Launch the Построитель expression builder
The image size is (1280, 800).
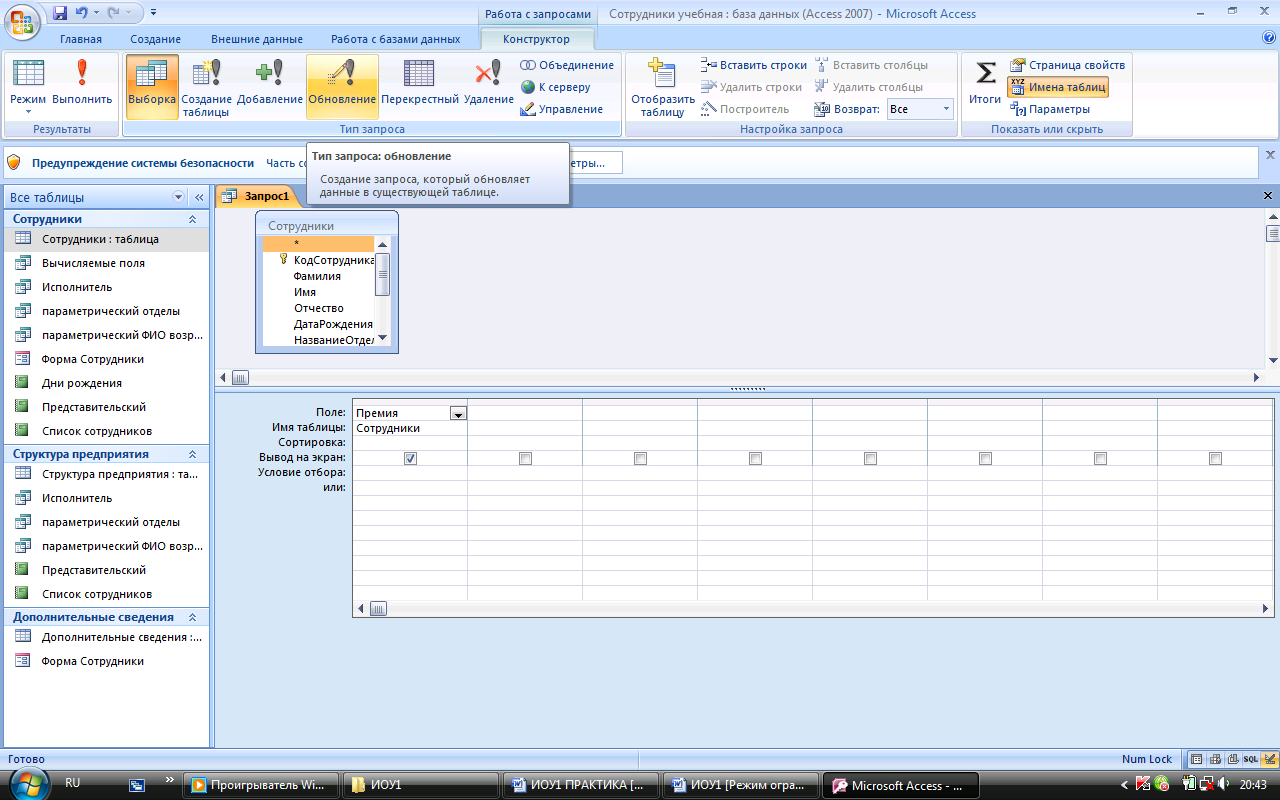tap(745, 109)
